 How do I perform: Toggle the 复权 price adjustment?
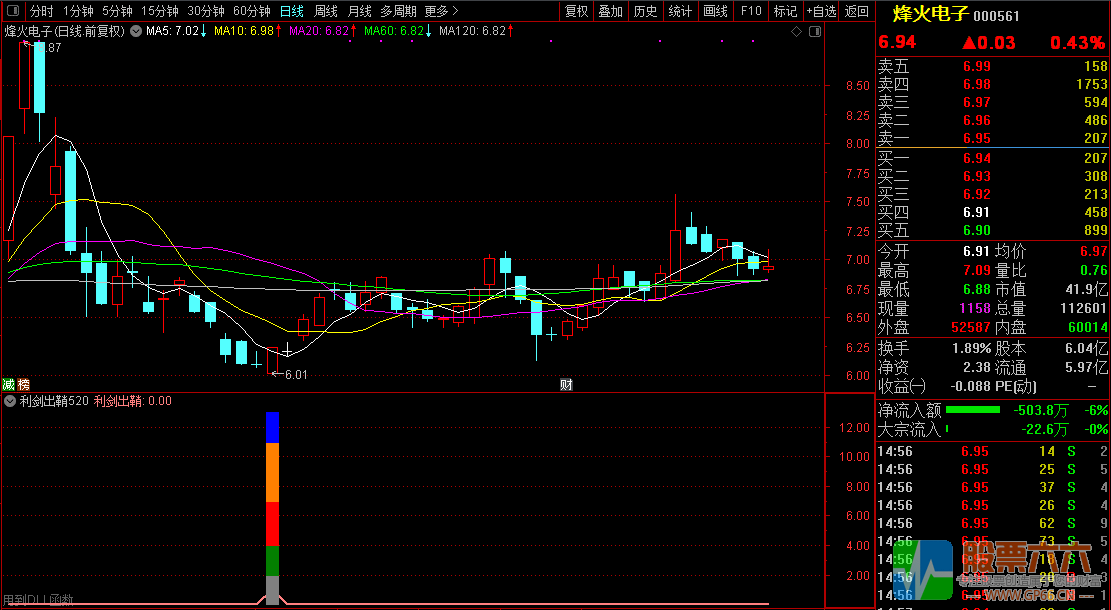coord(577,11)
